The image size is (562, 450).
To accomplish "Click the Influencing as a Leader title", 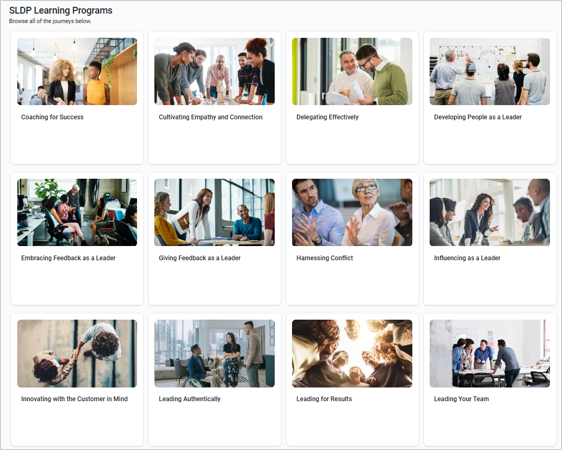I will 467,258.
